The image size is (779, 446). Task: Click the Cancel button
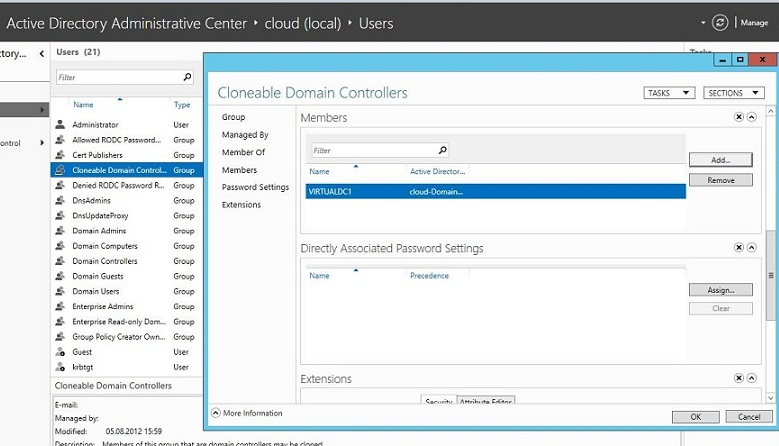point(749,417)
